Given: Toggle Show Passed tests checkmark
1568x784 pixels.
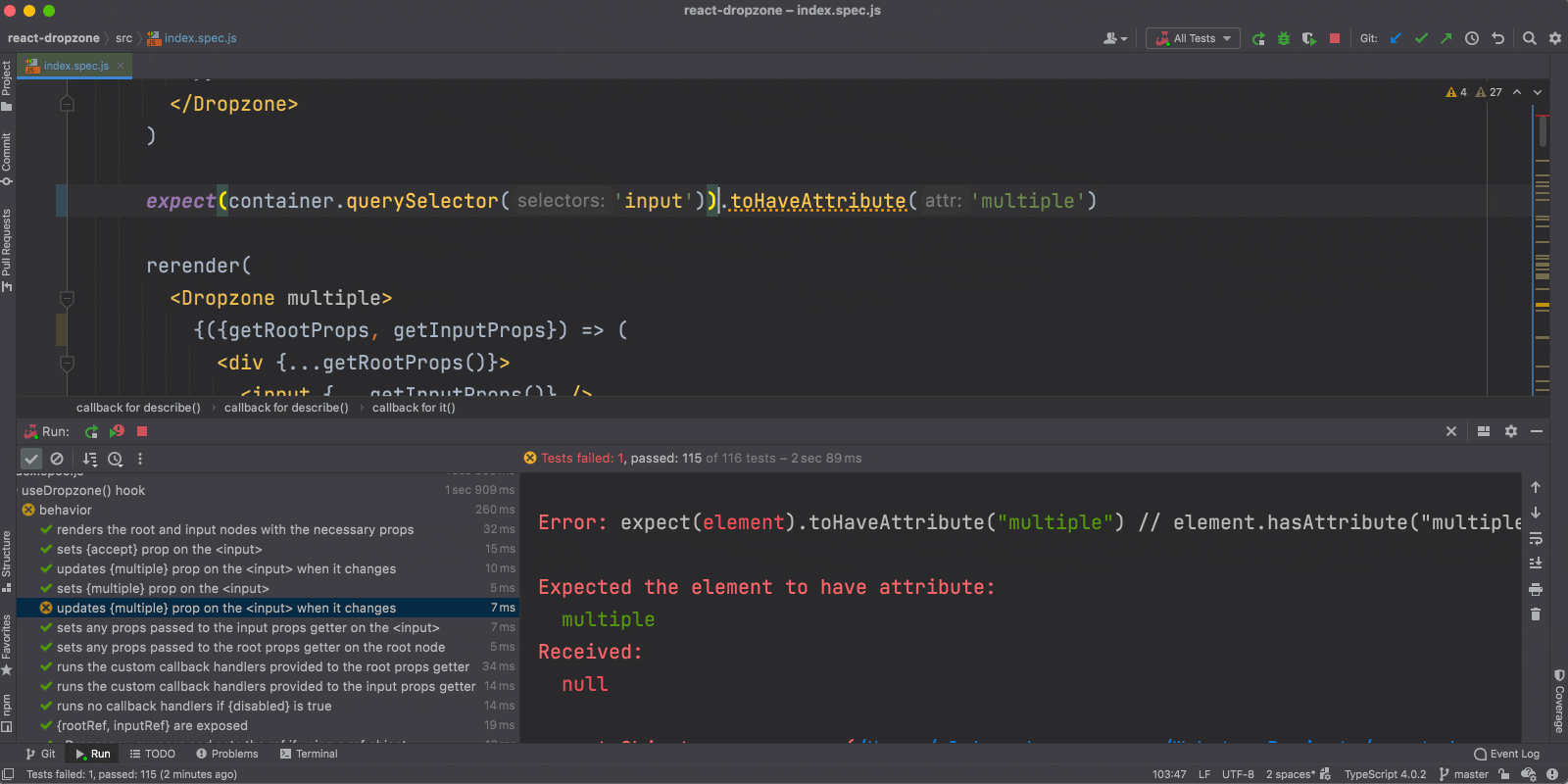Looking at the screenshot, I should click(31, 459).
